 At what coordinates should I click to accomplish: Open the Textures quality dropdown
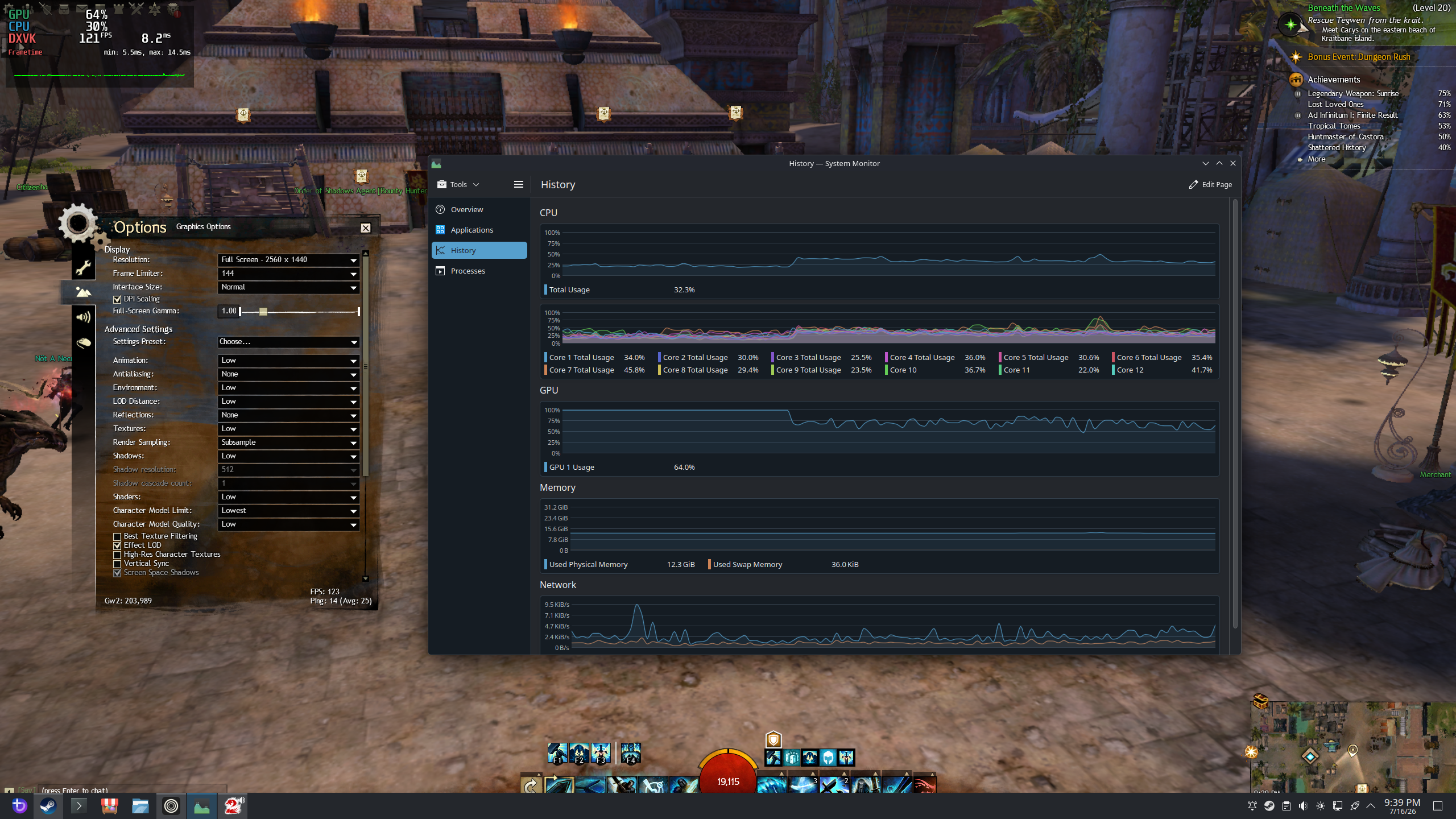(288, 429)
